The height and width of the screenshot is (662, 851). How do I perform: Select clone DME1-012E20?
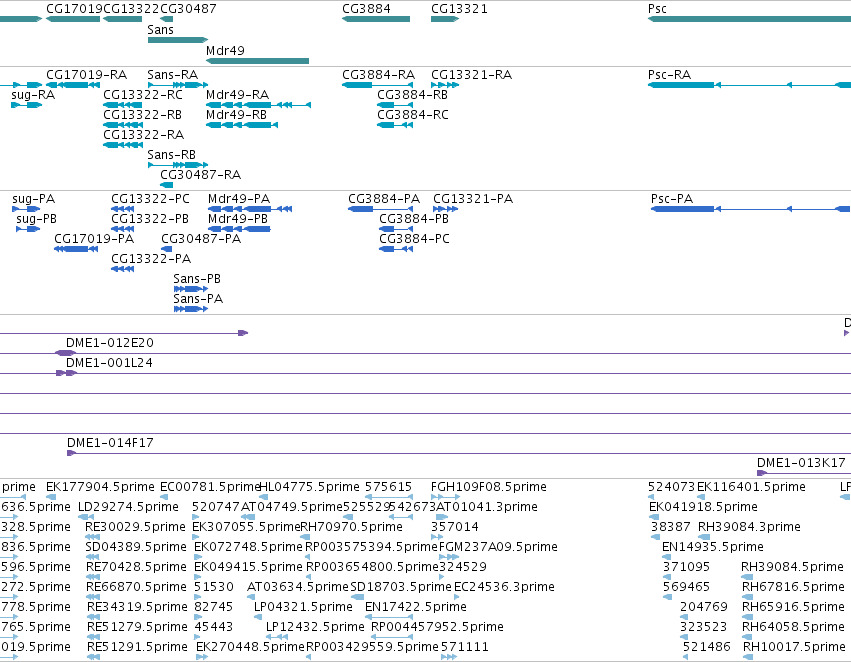[x=110, y=343]
